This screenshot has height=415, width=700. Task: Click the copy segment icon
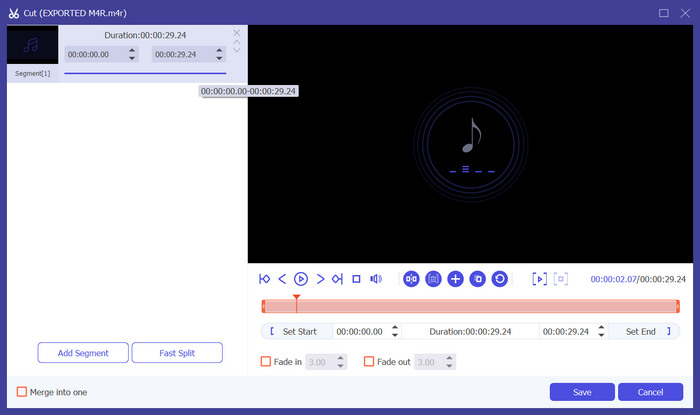coord(477,279)
